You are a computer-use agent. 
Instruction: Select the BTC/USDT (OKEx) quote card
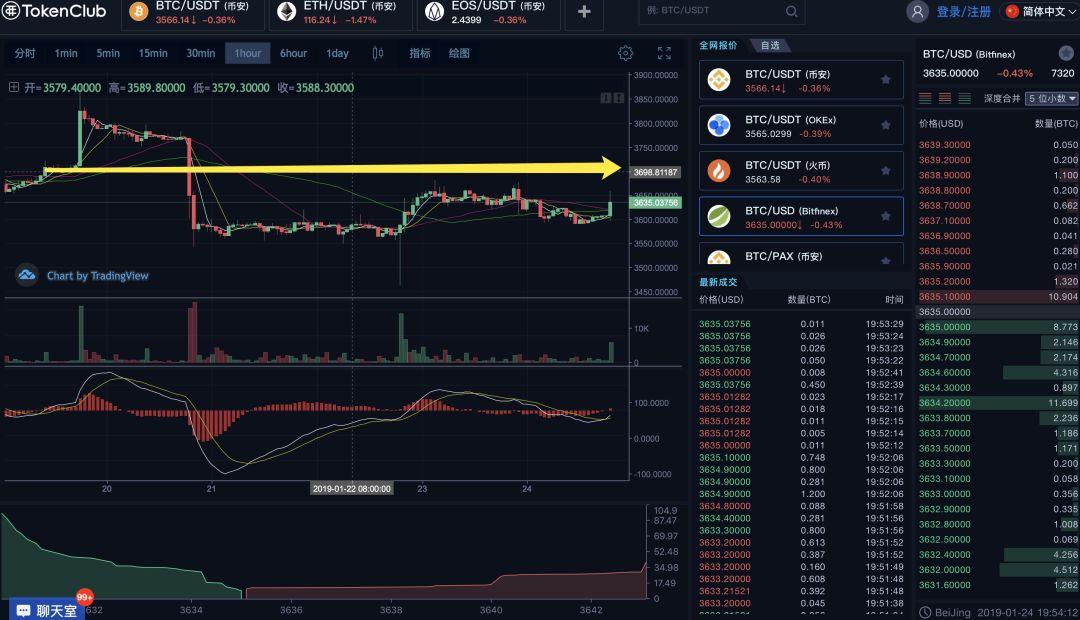[x=801, y=125]
